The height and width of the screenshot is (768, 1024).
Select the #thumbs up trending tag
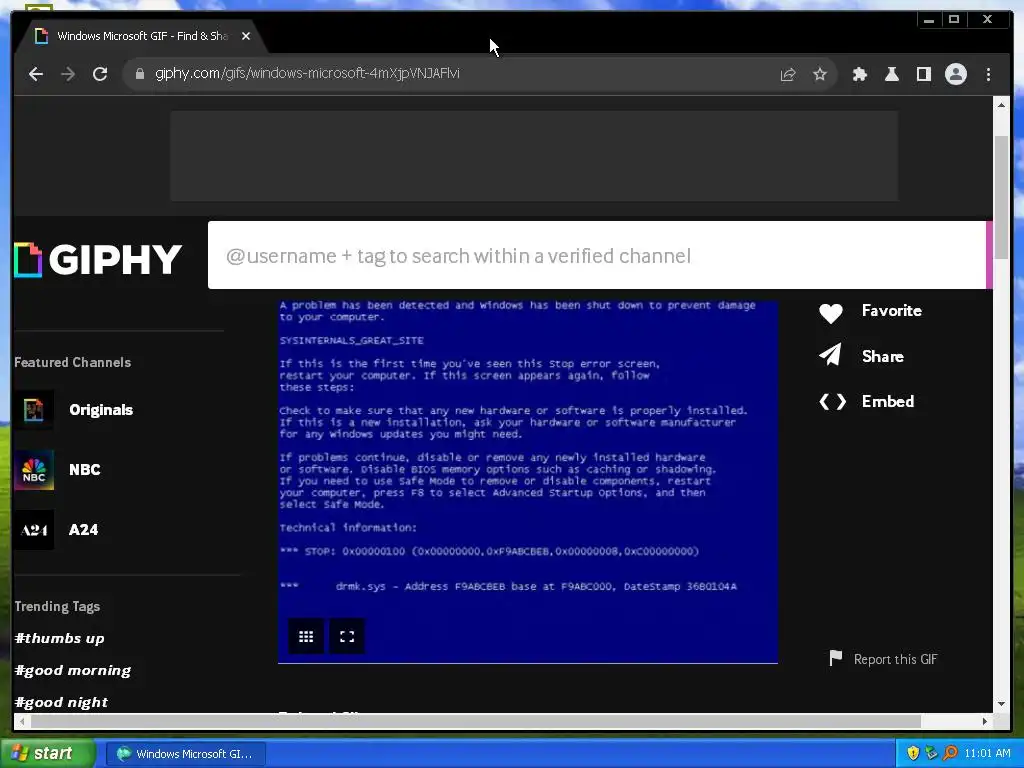tap(59, 639)
